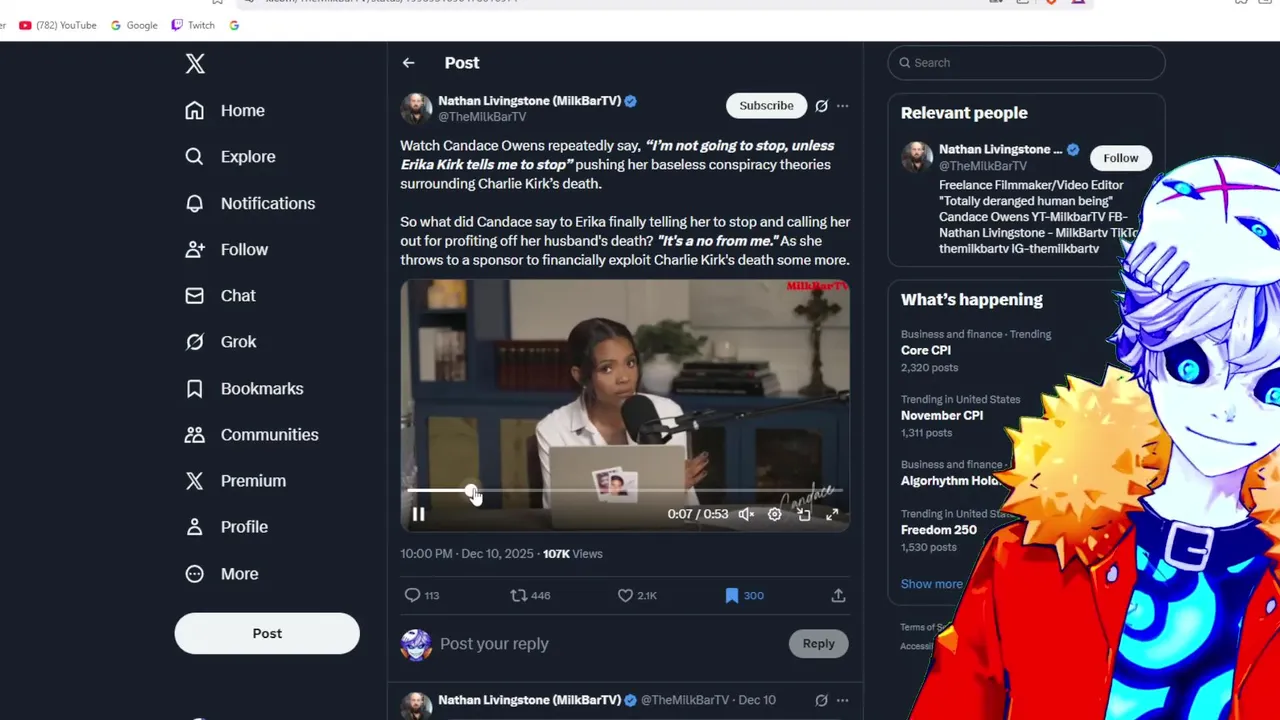This screenshot has height=720, width=1280.
Task: Open Notifications page
Action: (x=250, y=203)
